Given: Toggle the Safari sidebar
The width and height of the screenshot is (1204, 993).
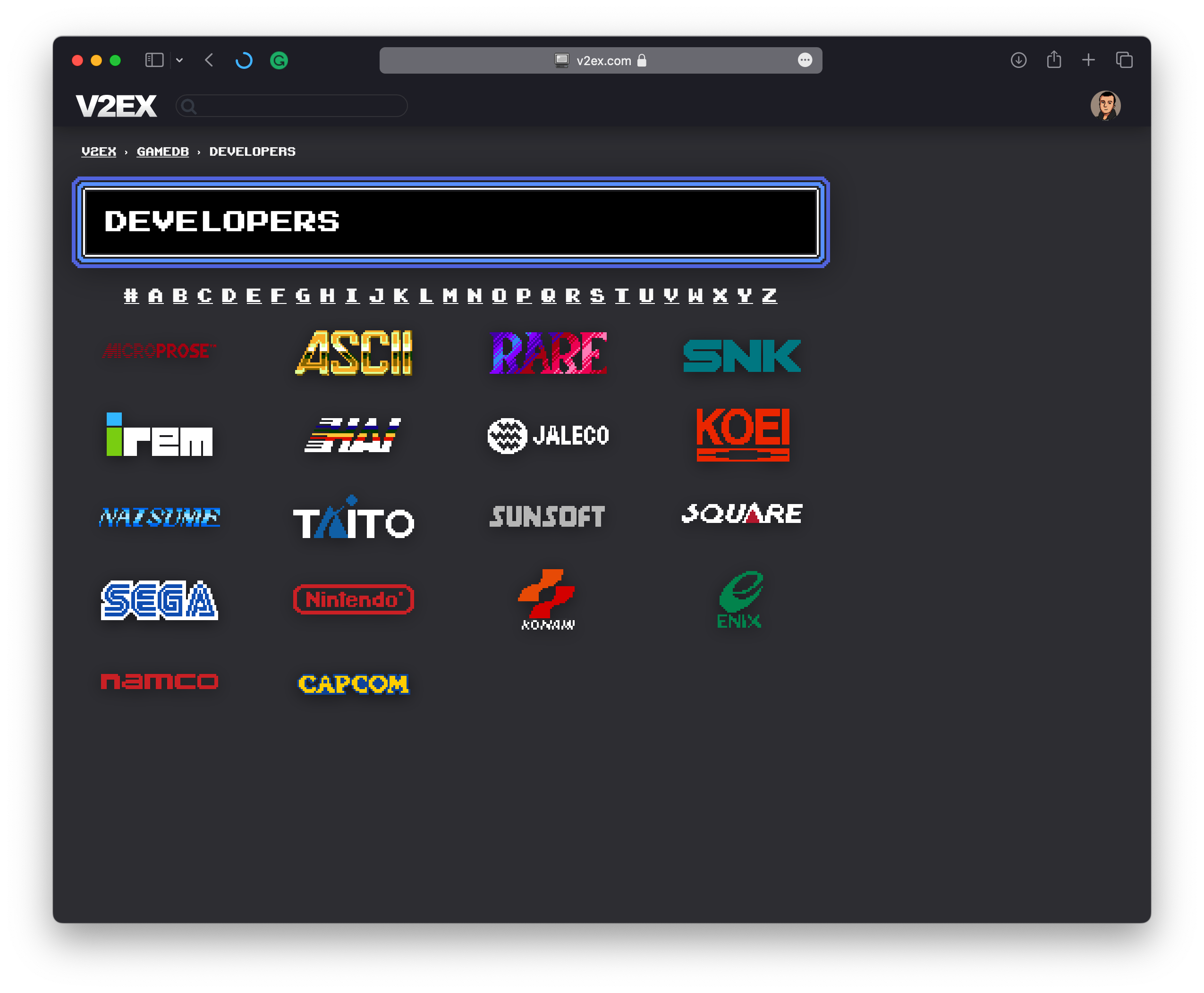Looking at the screenshot, I should point(154,59).
